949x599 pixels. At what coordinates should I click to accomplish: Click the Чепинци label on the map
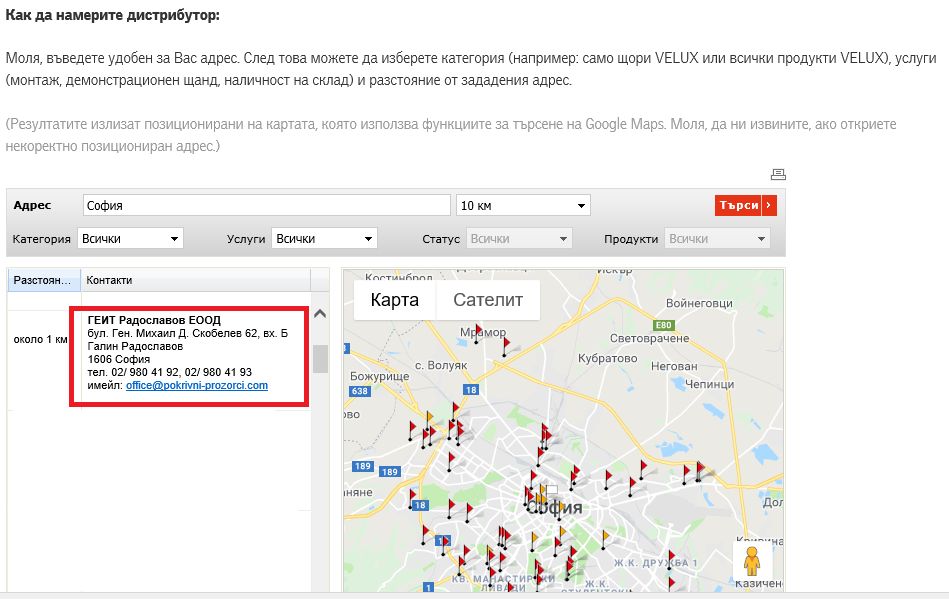click(x=709, y=384)
